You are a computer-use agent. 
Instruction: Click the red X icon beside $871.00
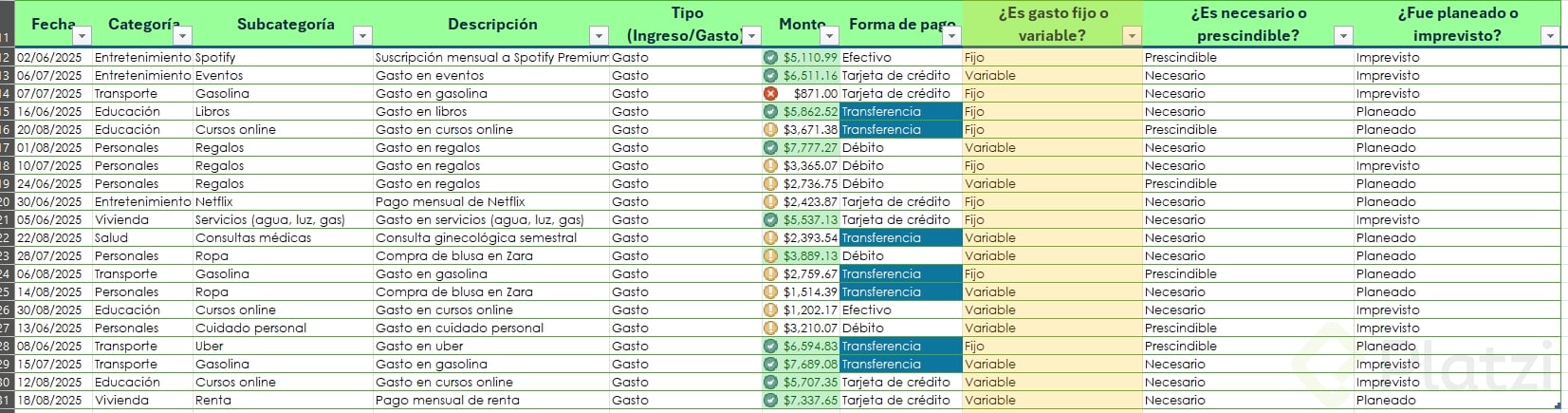pyautogui.click(x=770, y=94)
